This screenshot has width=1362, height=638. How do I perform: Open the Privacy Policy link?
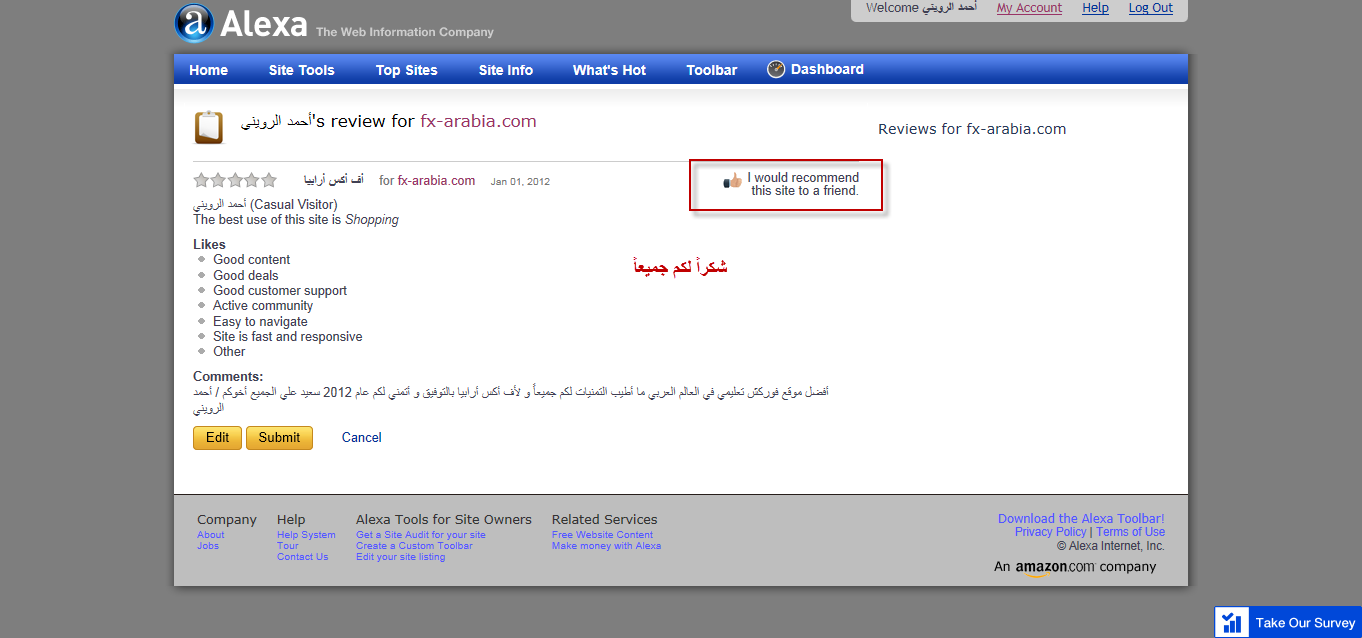click(1050, 532)
